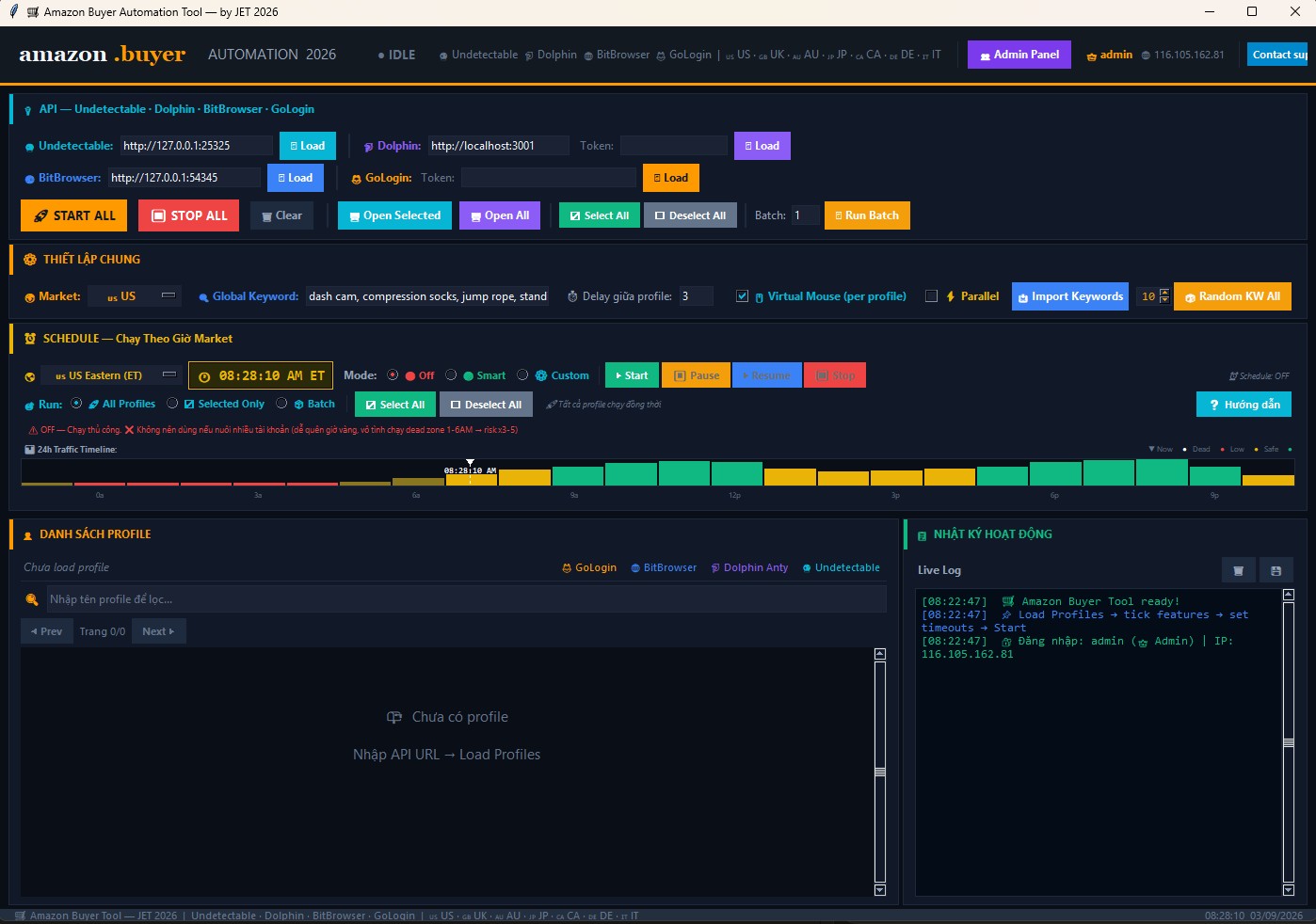Click the globe icon next to timezone selector
Image resolution: width=1316 pixels, height=924 pixels.
(x=30, y=376)
